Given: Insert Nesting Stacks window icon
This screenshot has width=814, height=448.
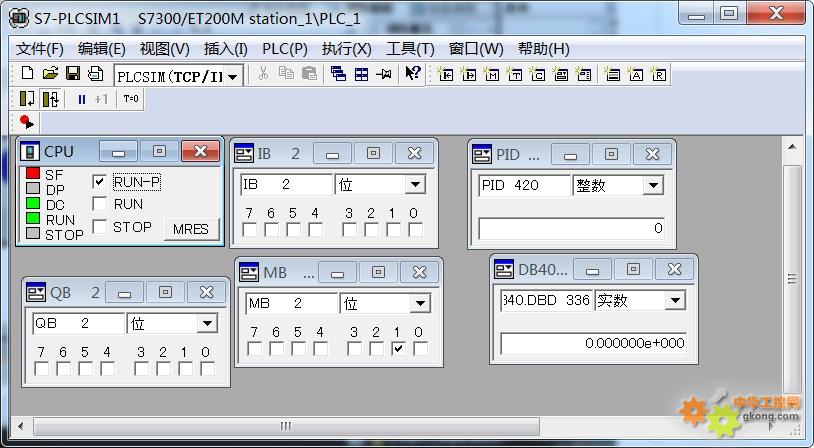Looking at the screenshot, I should coord(613,74).
